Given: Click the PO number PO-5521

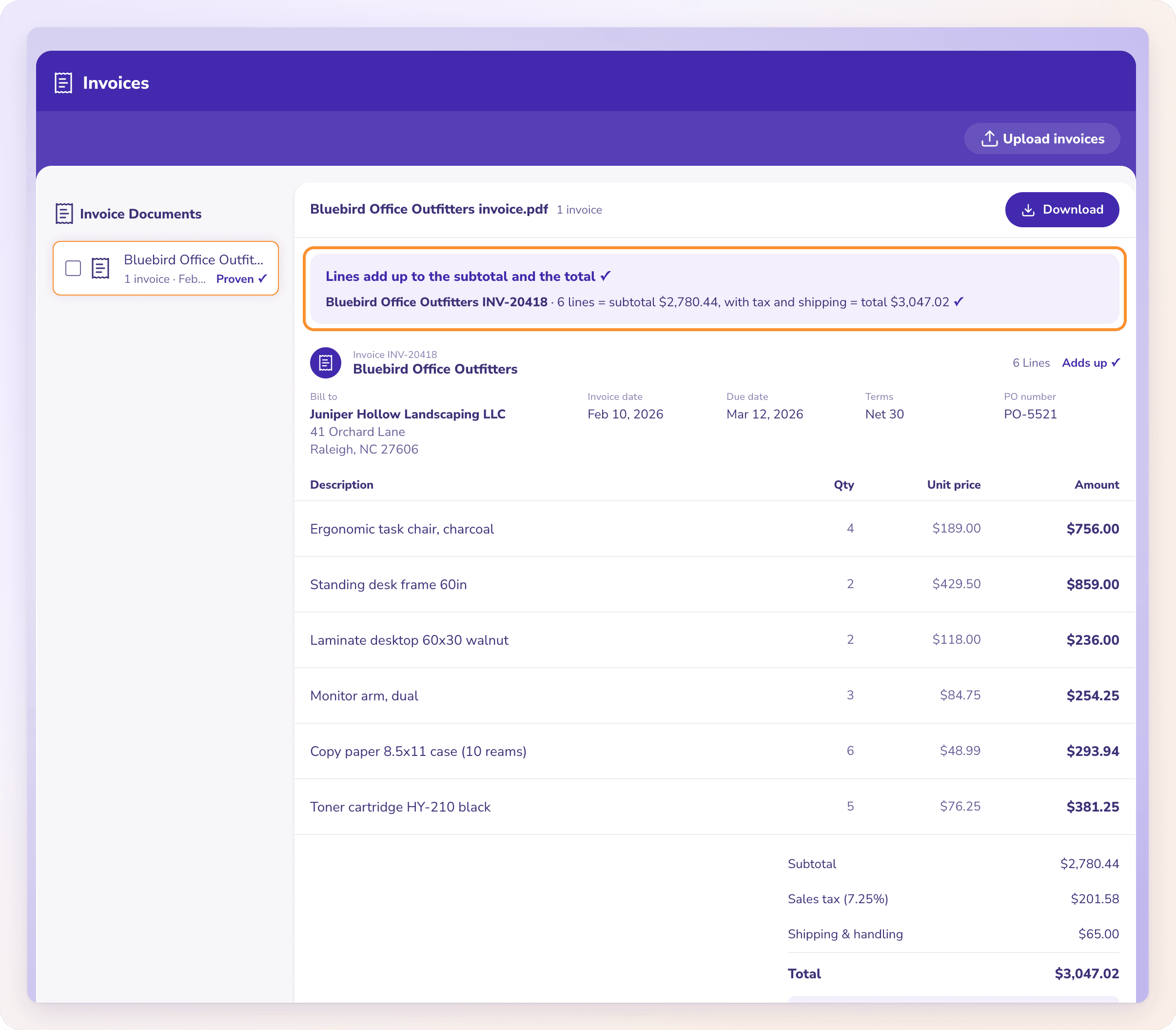Looking at the screenshot, I should (x=1030, y=415).
